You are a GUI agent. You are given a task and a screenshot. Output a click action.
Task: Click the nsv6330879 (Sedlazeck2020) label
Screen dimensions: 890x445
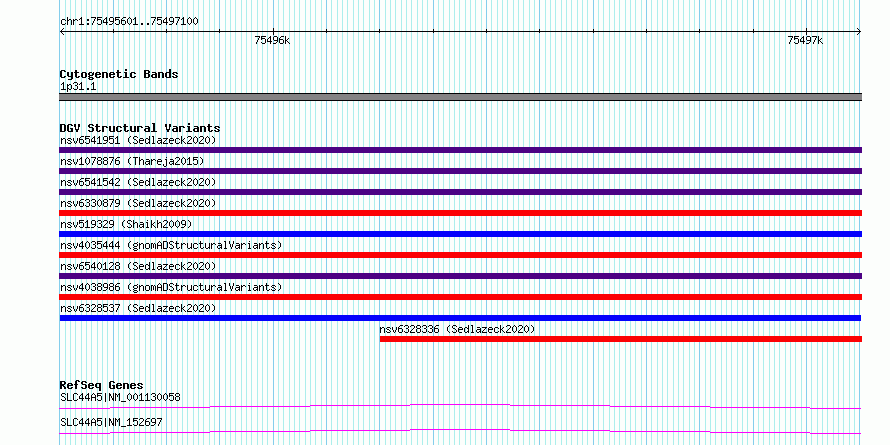[138, 203]
